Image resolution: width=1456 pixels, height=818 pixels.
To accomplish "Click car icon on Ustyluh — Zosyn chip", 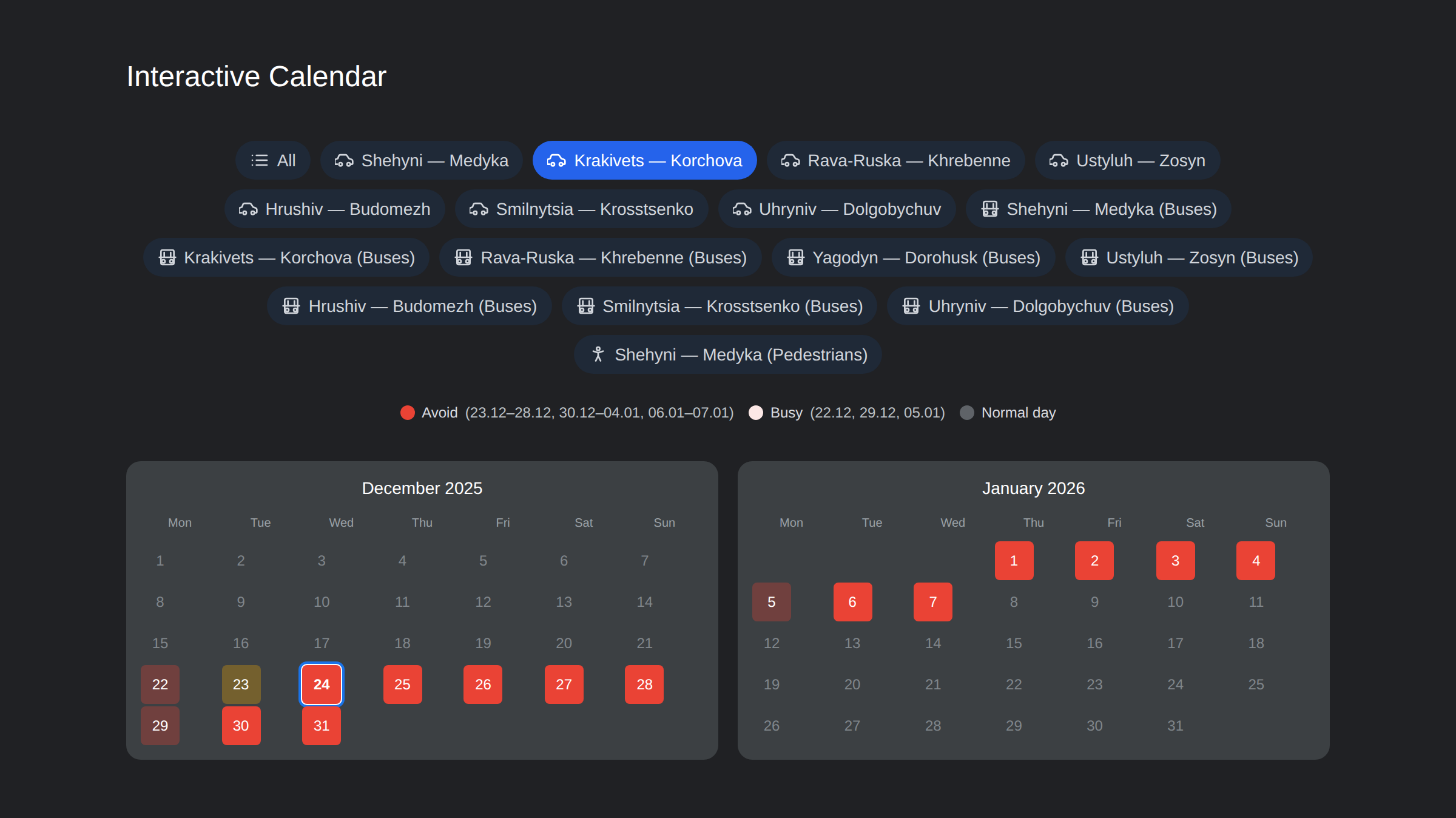I will click(x=1059, y=160).
